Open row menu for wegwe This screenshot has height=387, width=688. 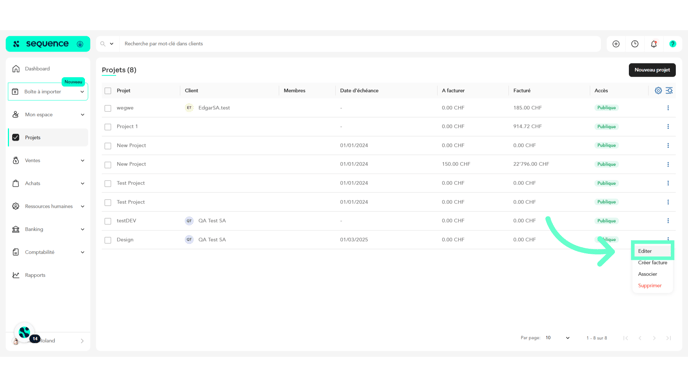[668, 108]
